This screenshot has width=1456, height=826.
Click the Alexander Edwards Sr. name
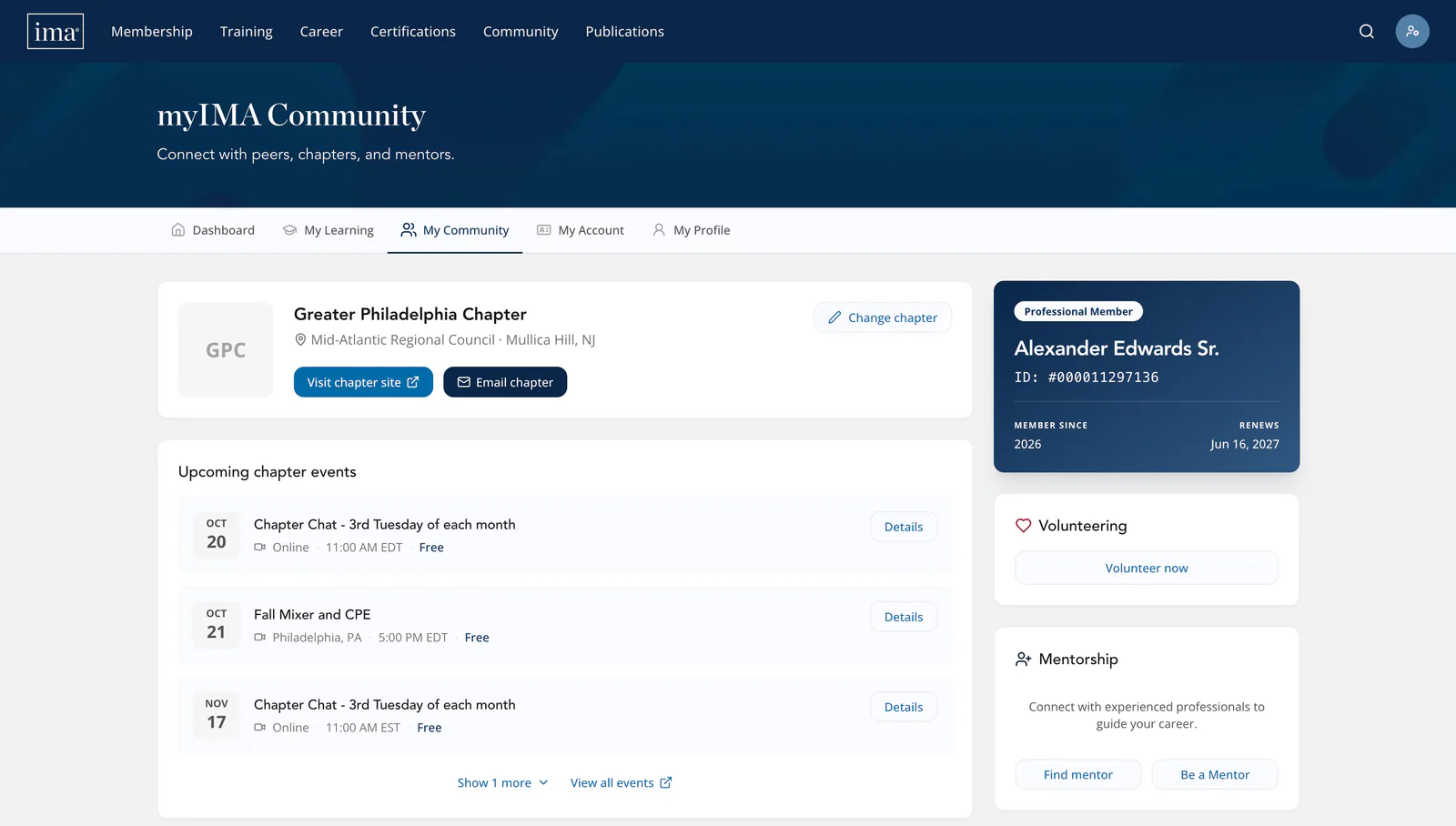tap(1117, 348)
